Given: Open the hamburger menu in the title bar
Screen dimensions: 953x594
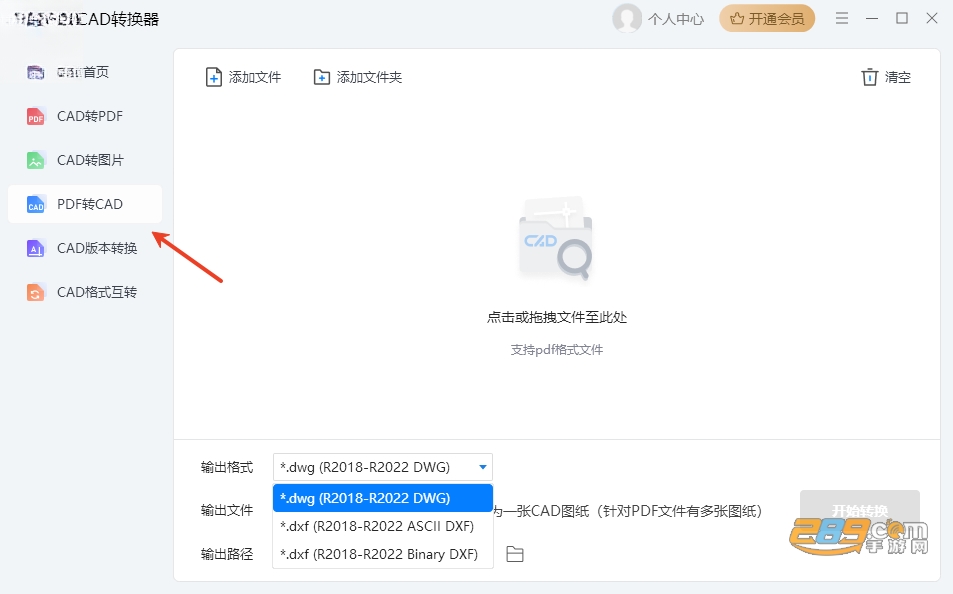Looking at the screenshot, I should (842, 18).
